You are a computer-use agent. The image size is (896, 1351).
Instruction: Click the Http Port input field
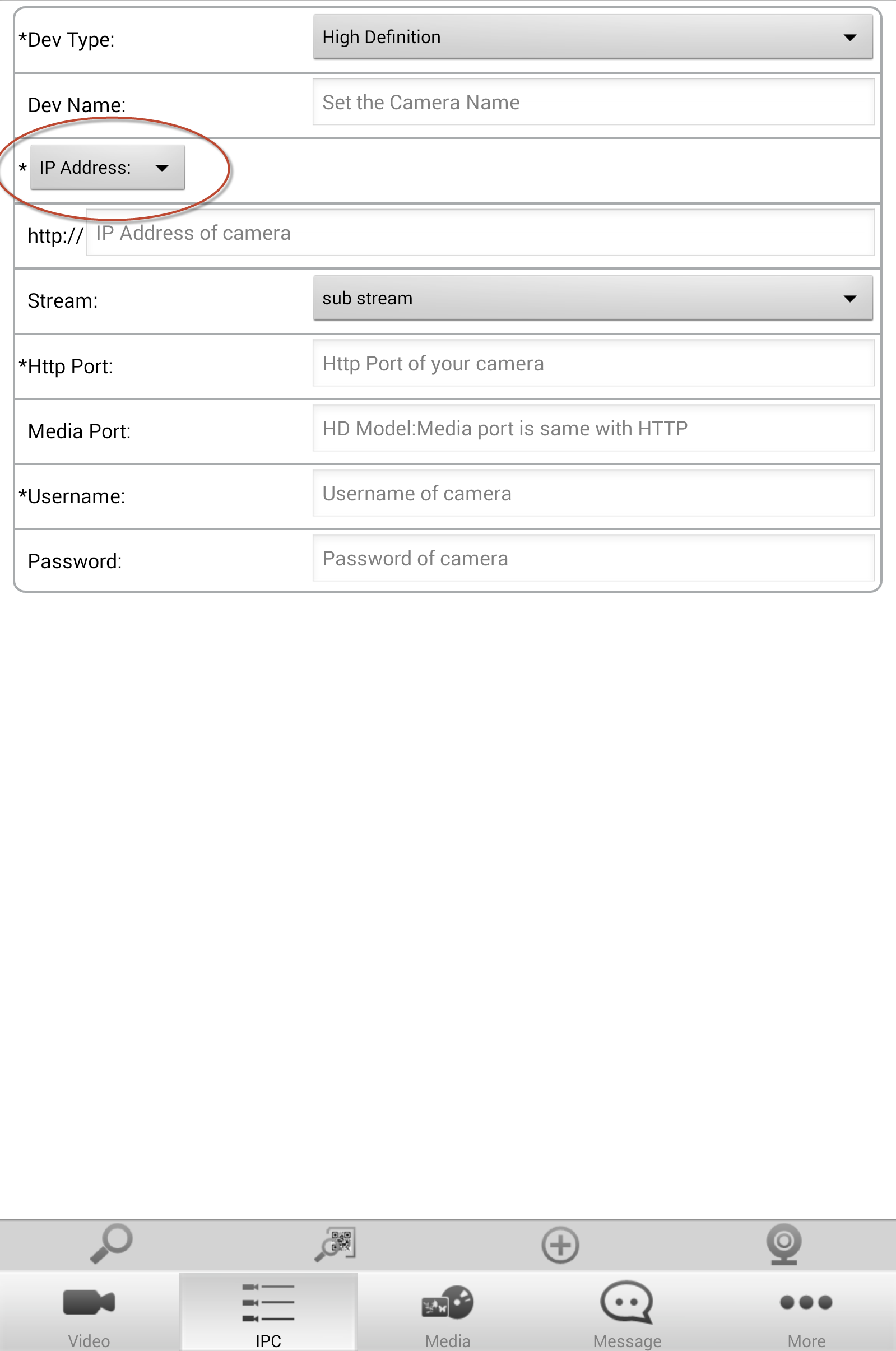(593, 363)
